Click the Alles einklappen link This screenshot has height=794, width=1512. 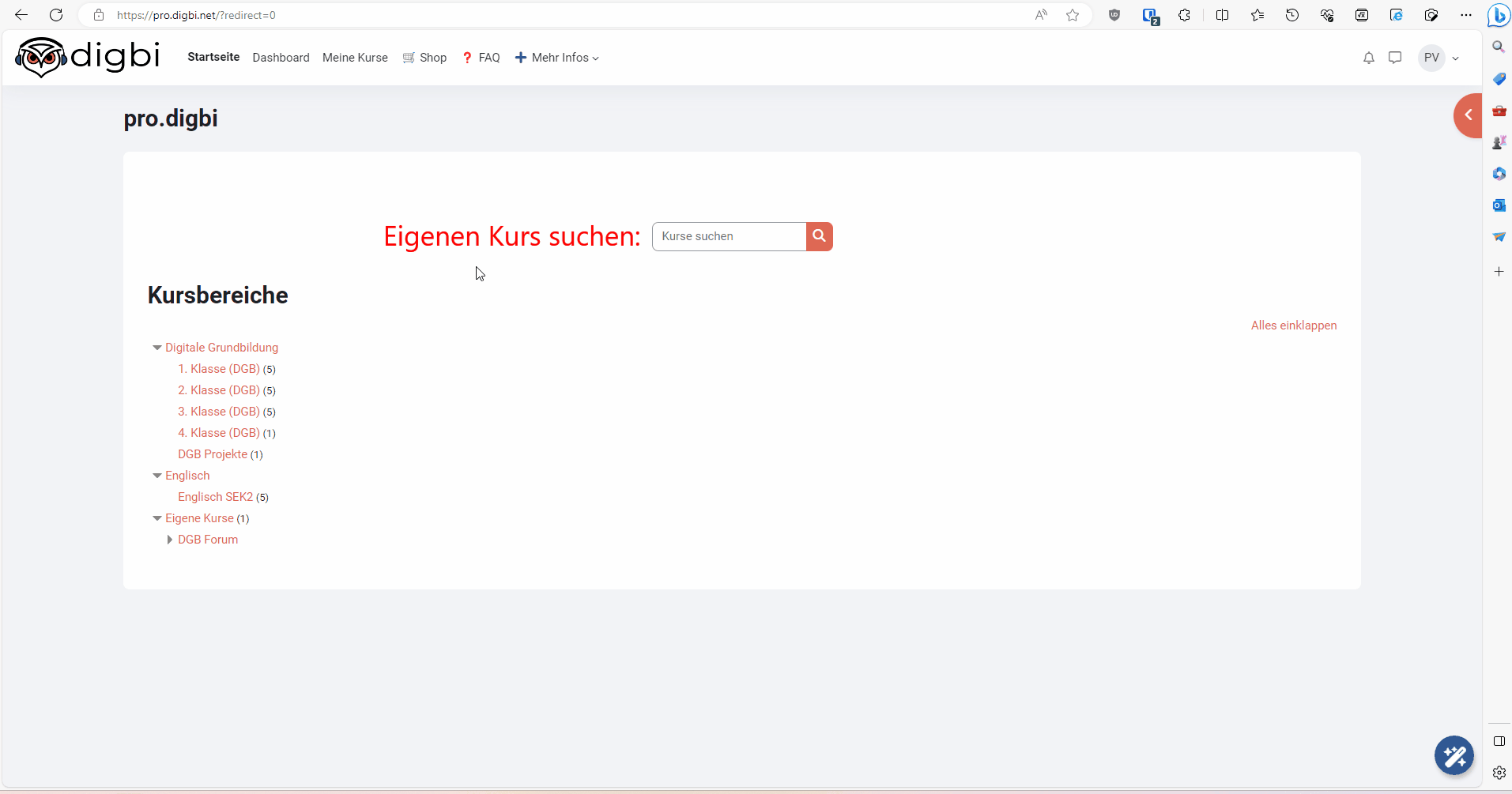click(x=1294, y=325)
